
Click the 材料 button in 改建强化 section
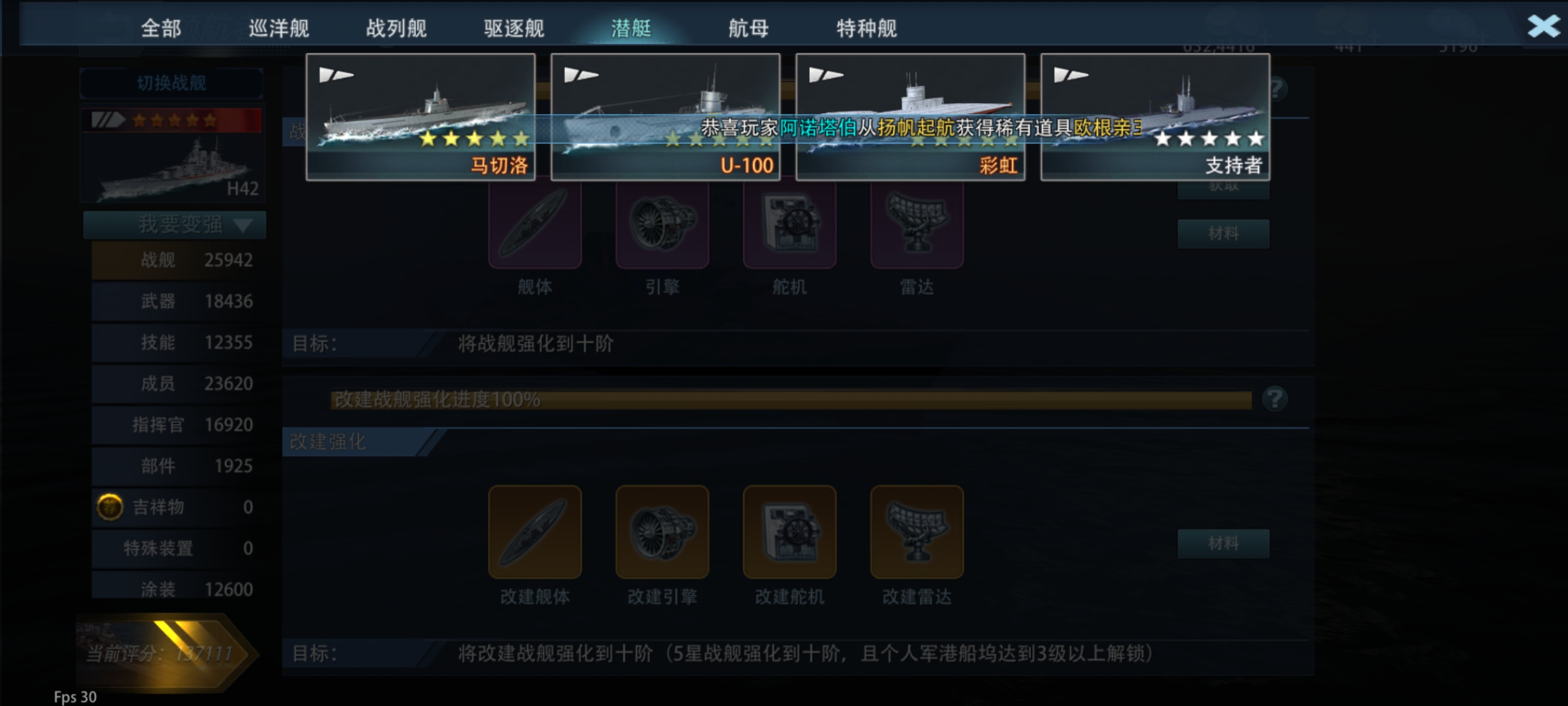pyautogui.click(x=1223, y=543)
